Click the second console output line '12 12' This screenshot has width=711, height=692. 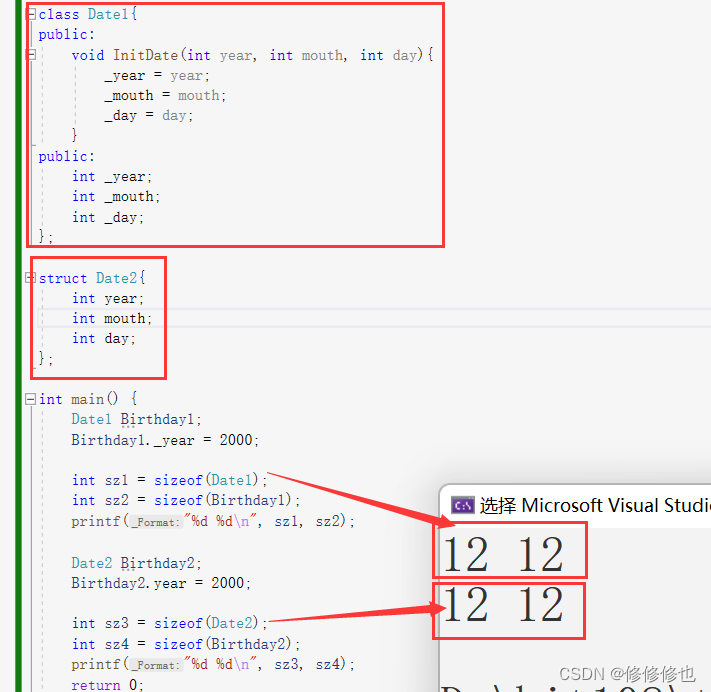tap(503, 604)
